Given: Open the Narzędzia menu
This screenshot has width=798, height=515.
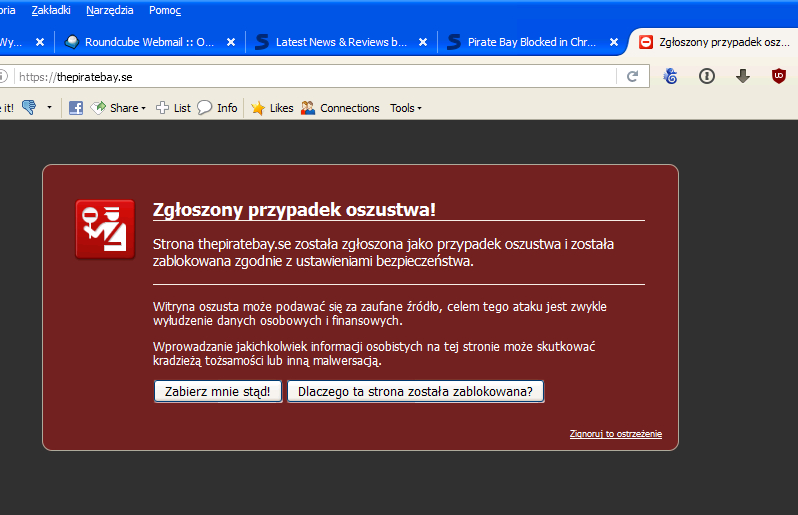Looking at the screenshot, I should click(109, 10).
